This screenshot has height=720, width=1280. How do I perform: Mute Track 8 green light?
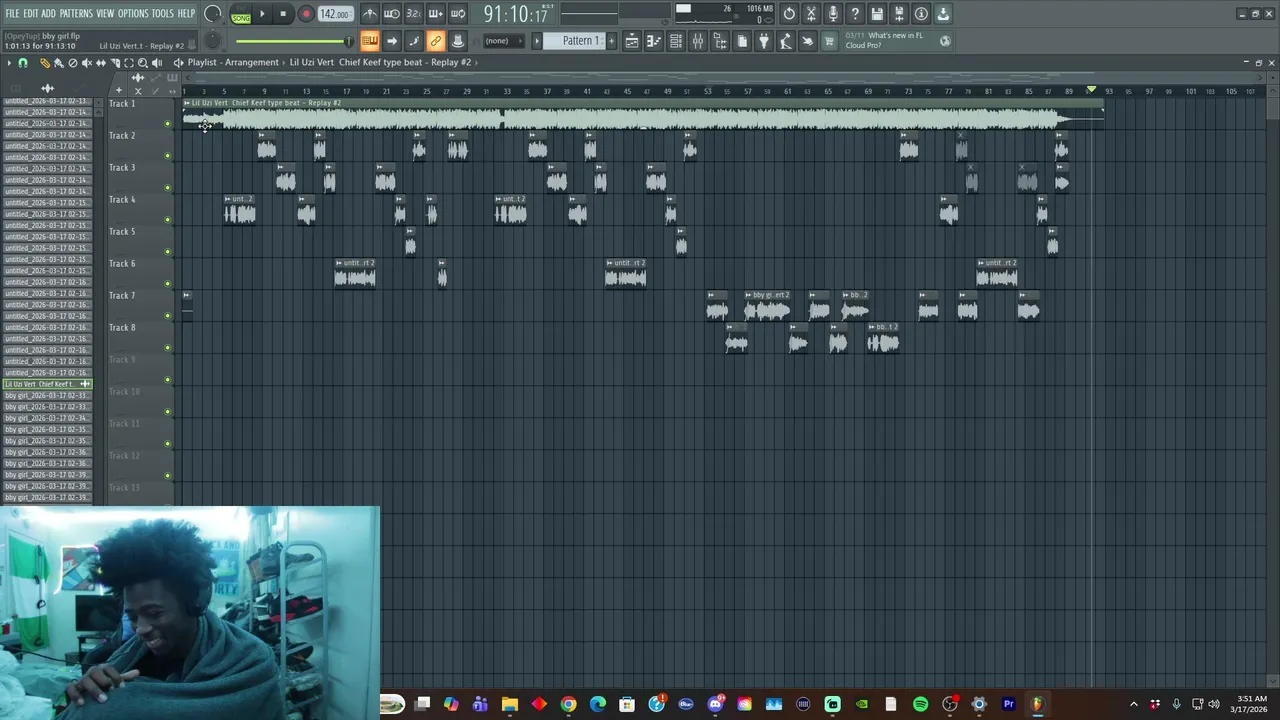[167, 348]
